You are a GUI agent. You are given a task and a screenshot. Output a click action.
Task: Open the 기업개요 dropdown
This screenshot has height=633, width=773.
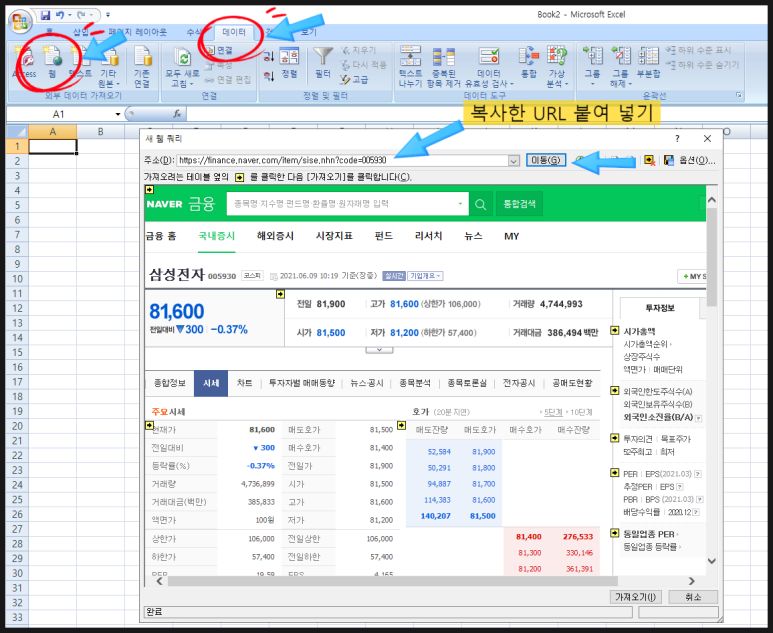425,276
